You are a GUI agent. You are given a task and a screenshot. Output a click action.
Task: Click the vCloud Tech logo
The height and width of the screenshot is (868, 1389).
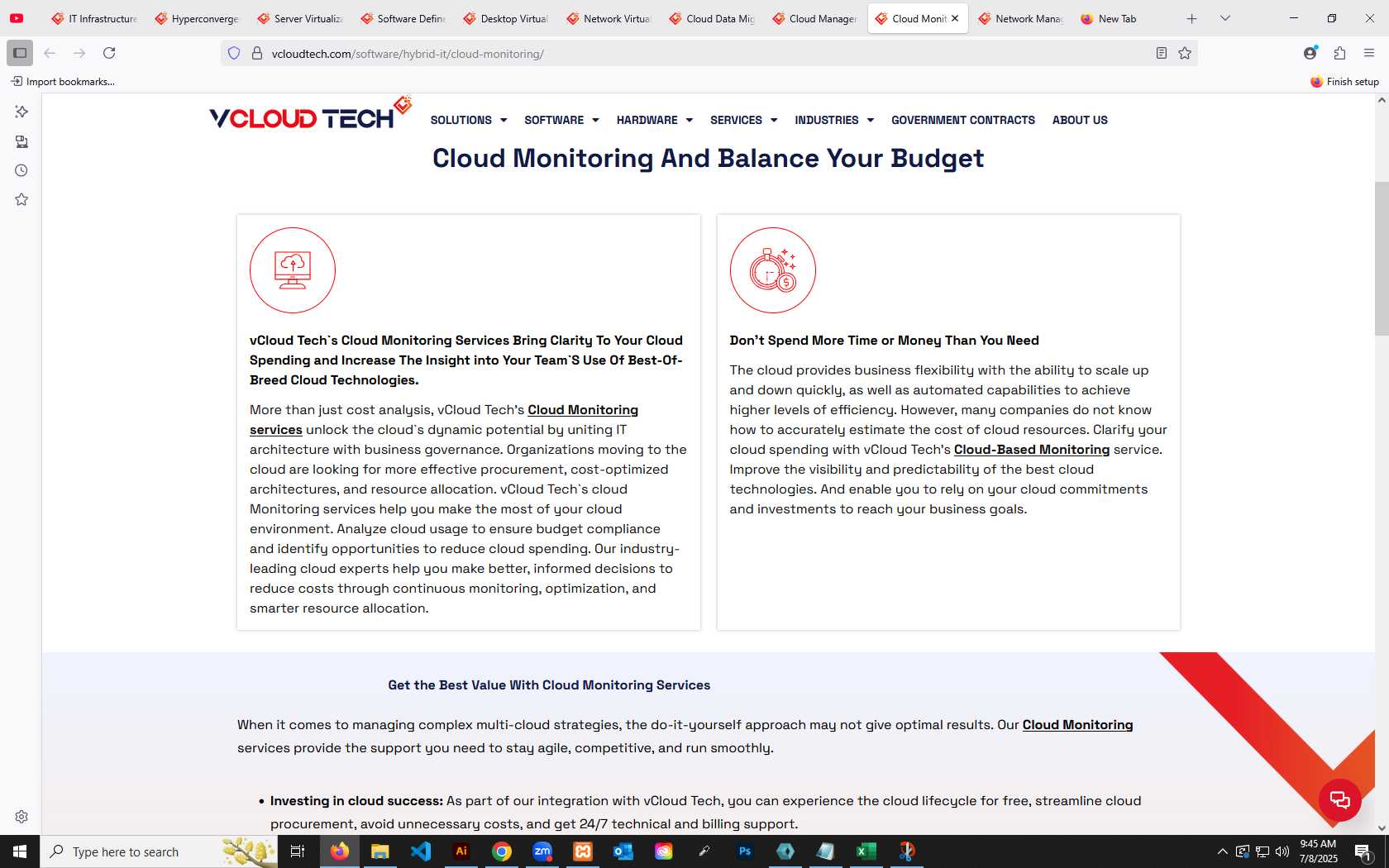310,114
